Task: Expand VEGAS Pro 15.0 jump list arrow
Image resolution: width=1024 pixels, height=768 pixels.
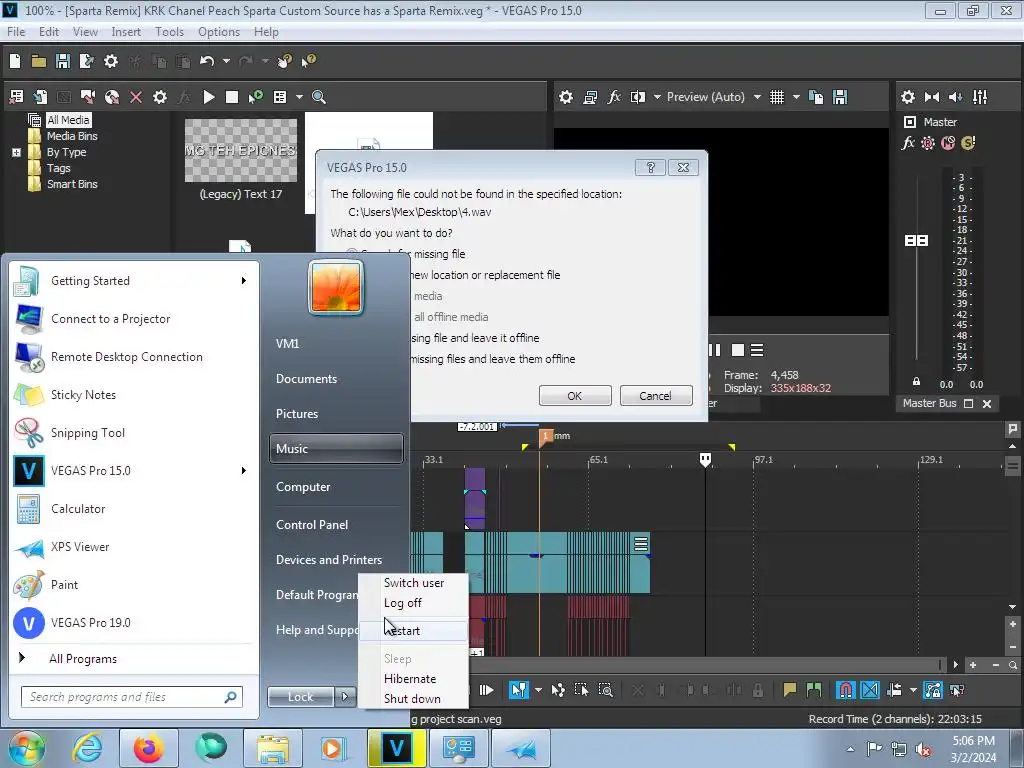Action: (244, 470)
